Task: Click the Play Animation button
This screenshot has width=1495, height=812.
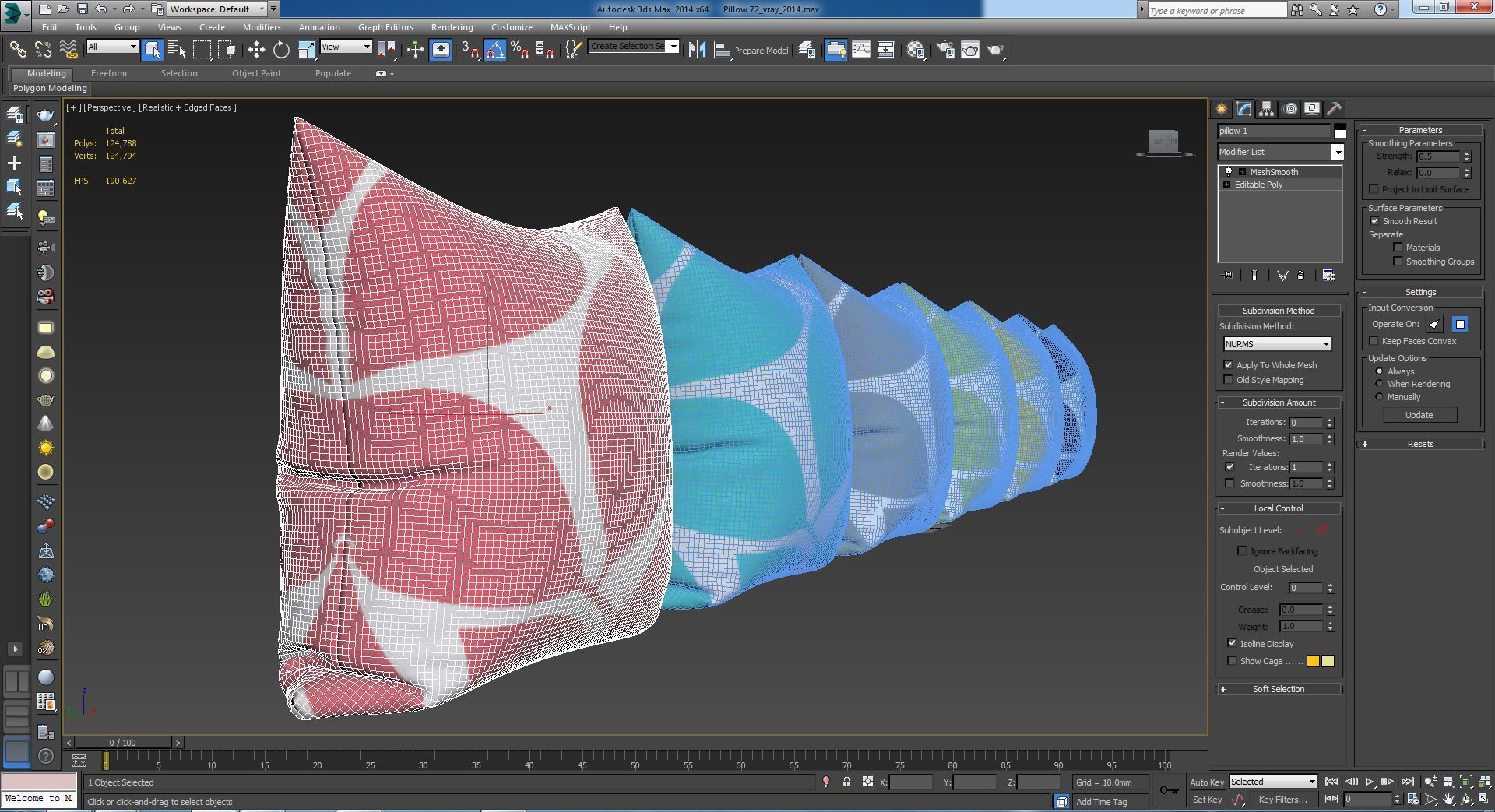Action: tap(1370, 782)
